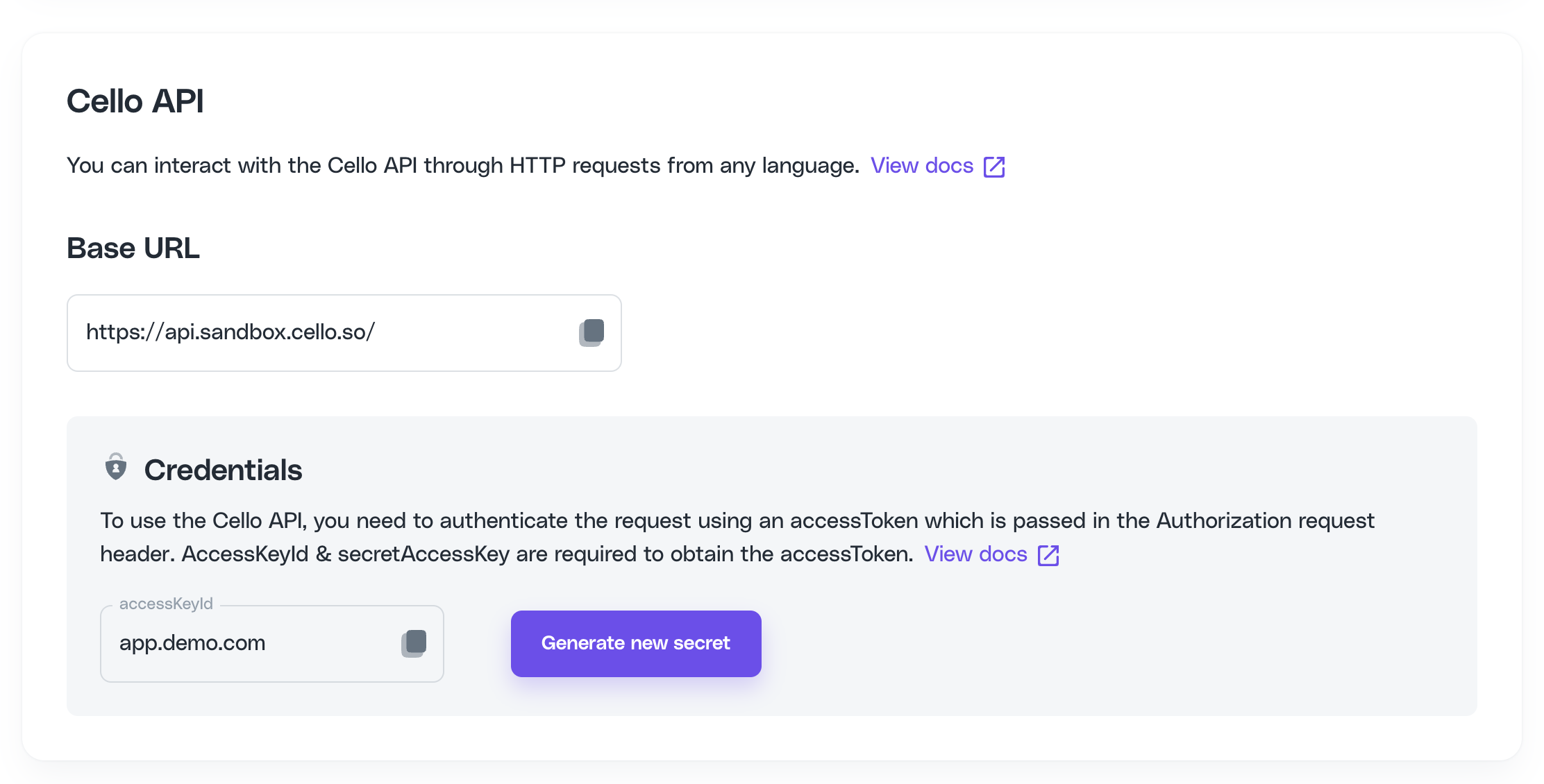Click into the accessKeyId field
1544x784 pixels.
[272, 644]
